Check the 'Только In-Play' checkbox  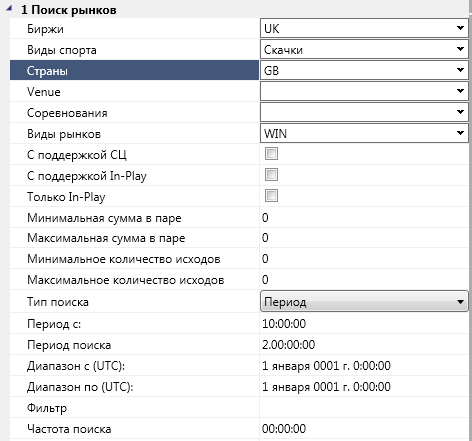pos(271,196)
